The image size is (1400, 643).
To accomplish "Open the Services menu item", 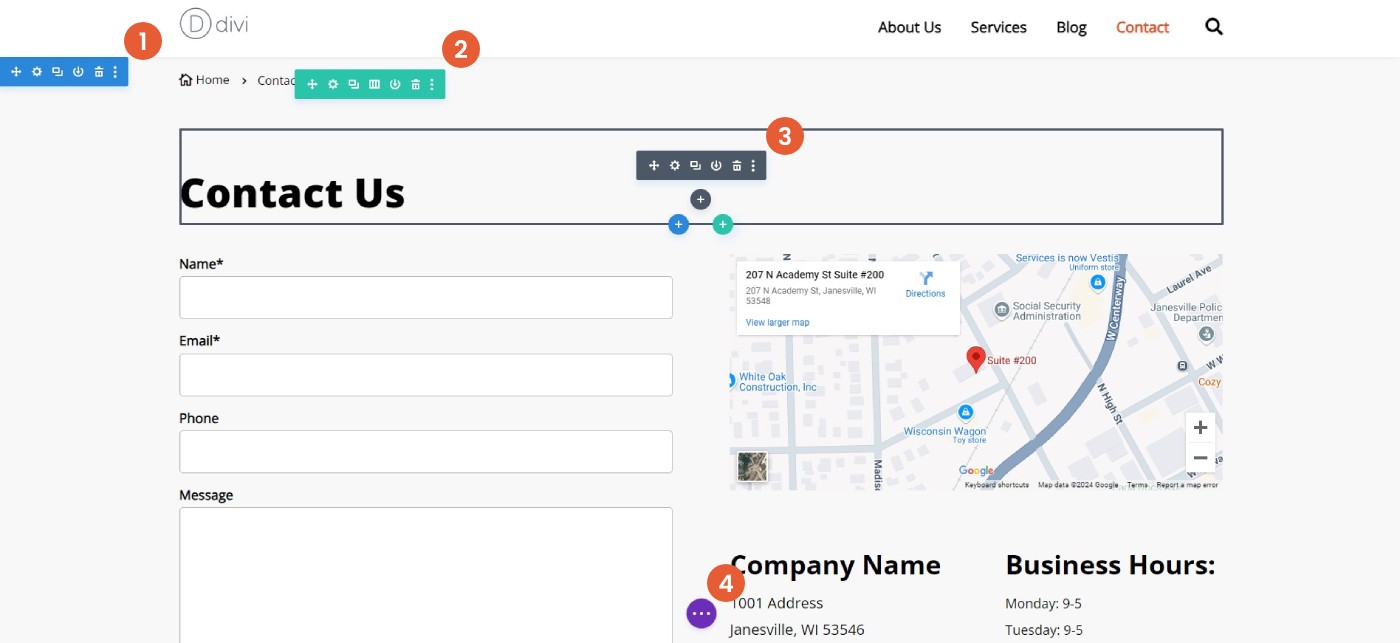I will pos(998,27).
